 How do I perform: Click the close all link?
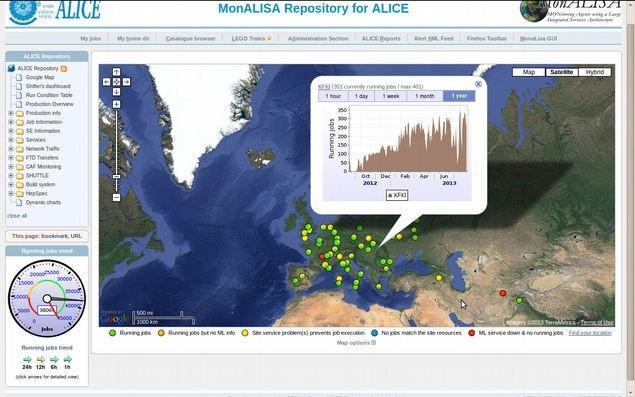(17, 216)
